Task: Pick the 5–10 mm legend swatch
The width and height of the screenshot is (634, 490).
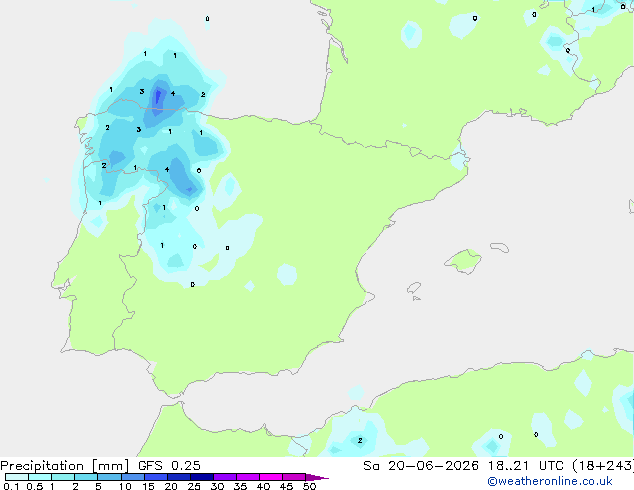Action: point(109,477)
